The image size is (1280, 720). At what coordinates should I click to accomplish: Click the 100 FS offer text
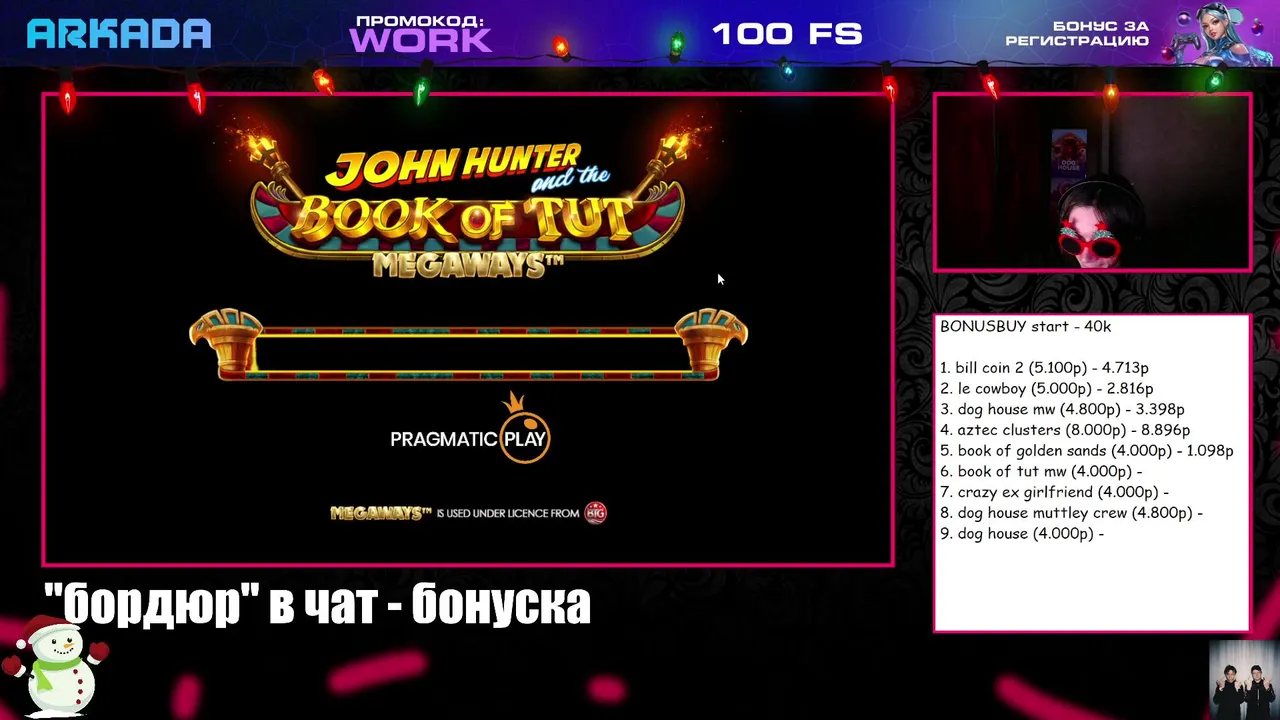tap(787, 34)
